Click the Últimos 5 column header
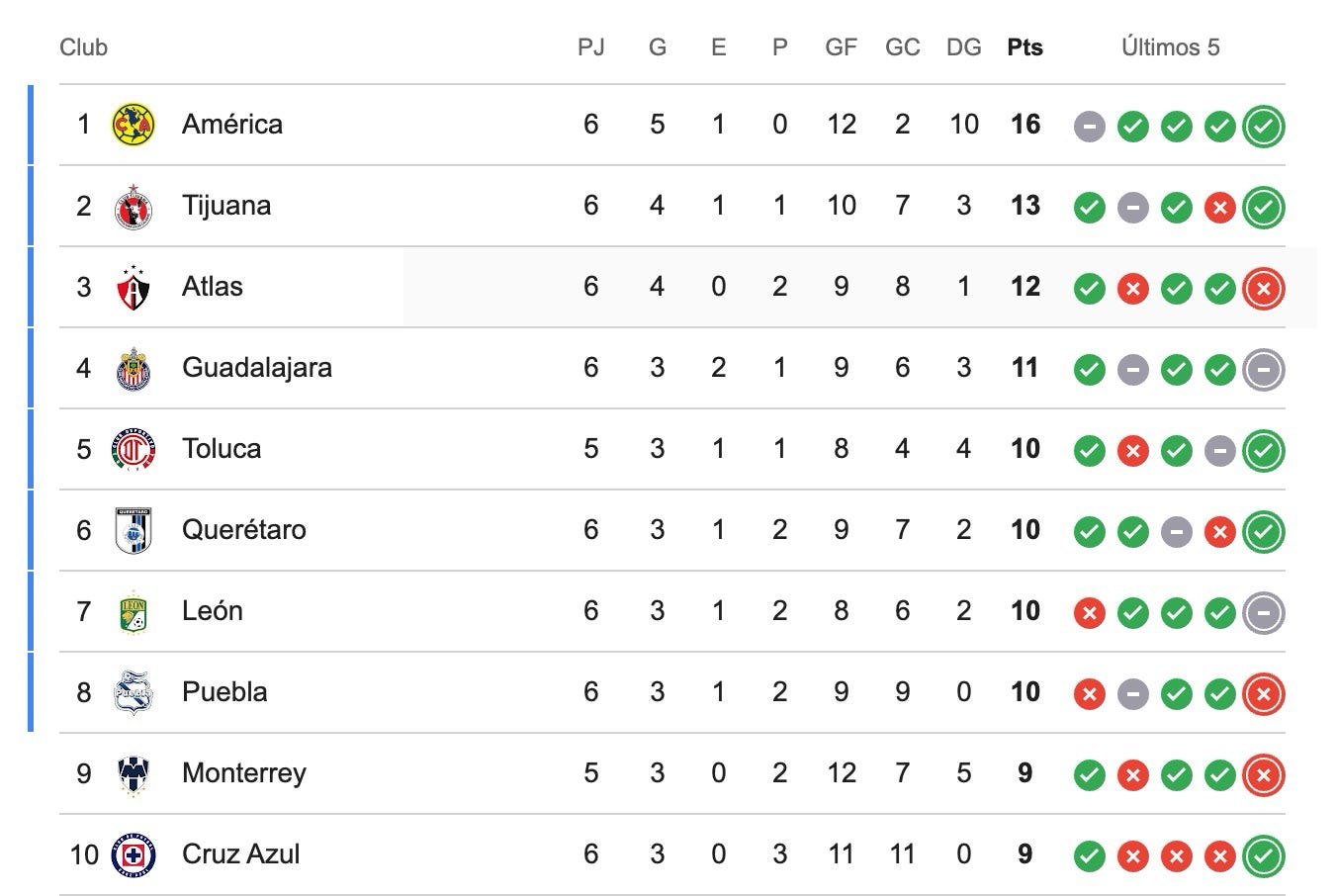The image size is (1337, 896). 1171,46
